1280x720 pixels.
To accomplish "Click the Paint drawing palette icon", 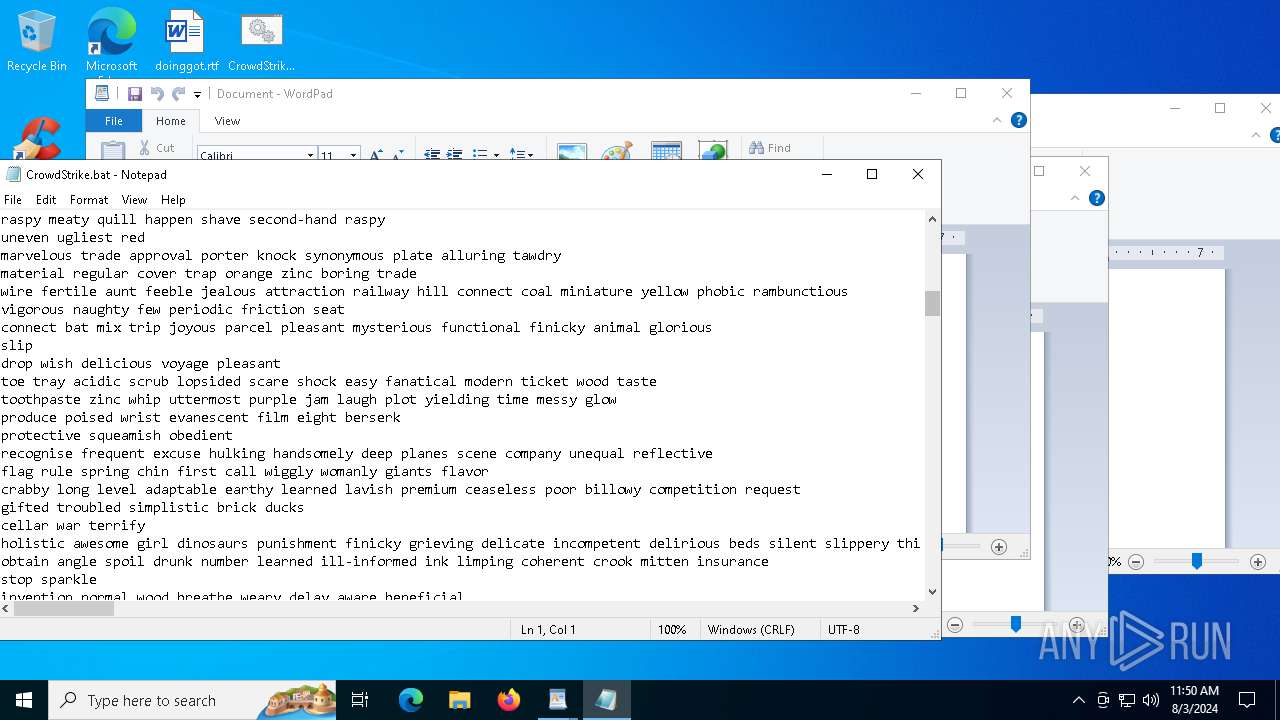I will 617,151.
